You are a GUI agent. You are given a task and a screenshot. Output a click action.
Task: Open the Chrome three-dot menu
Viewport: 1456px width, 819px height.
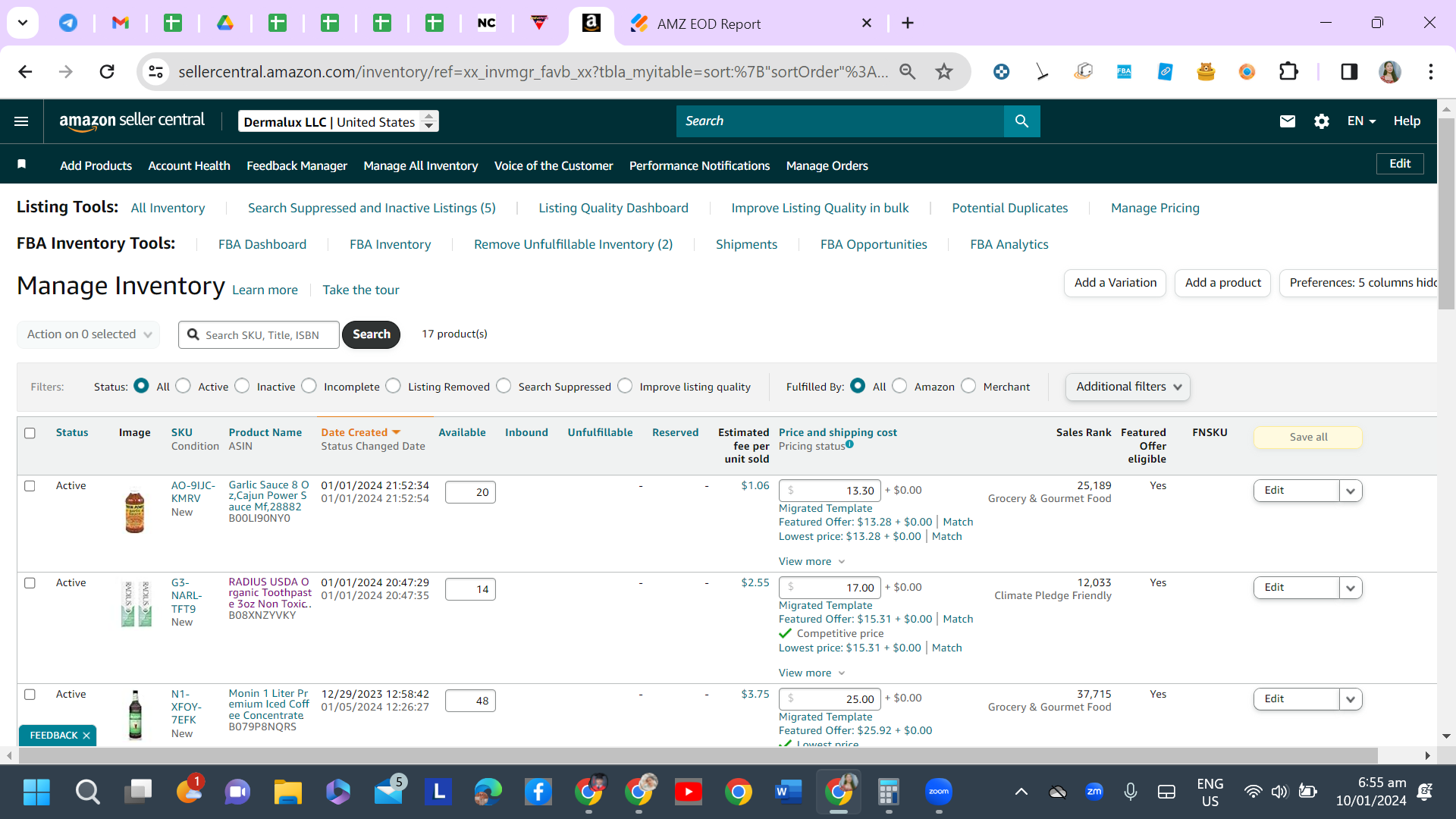tap(1430, 71)
